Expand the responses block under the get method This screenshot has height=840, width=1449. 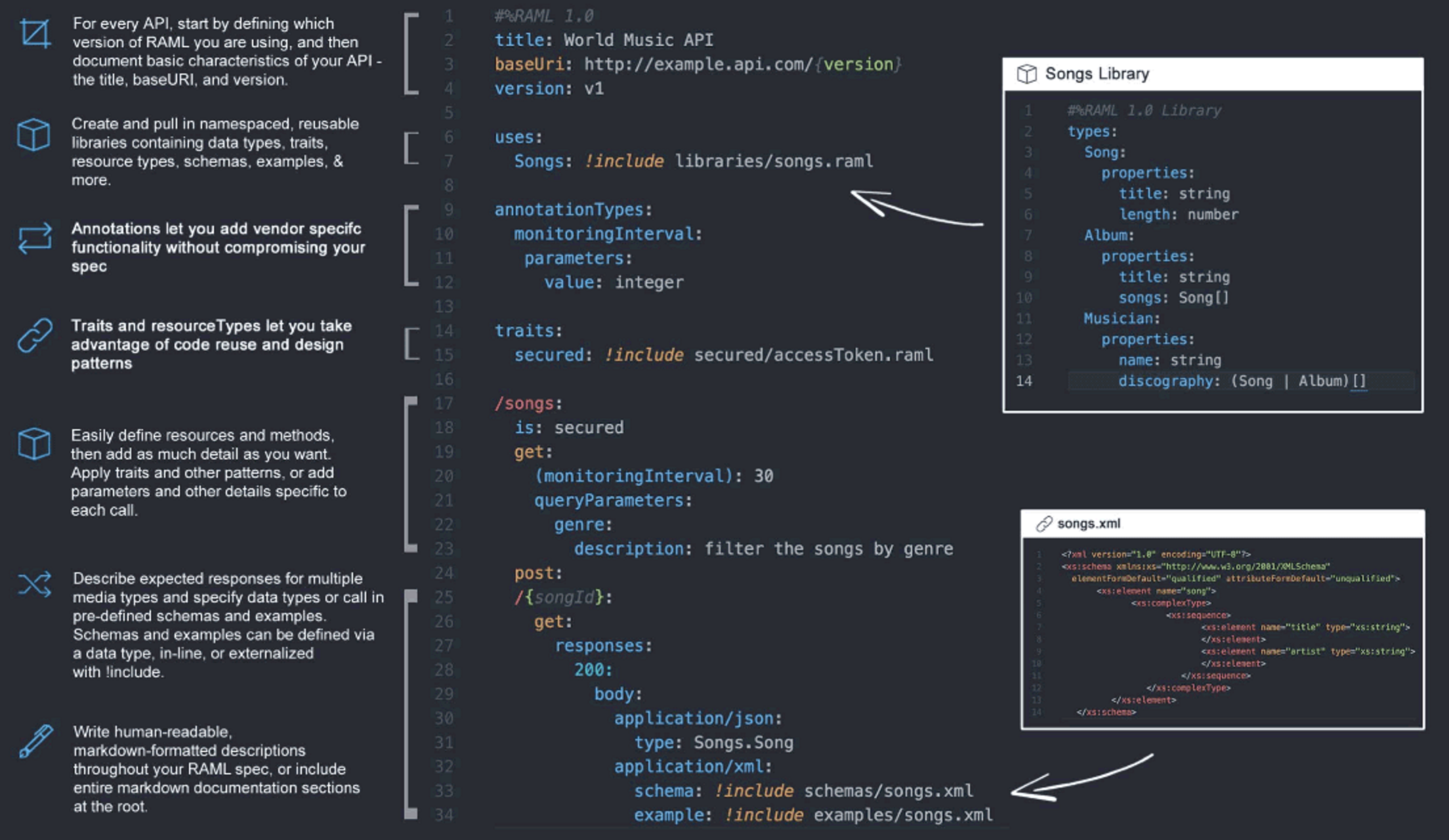pyautogui.click(x=605, y=645)
